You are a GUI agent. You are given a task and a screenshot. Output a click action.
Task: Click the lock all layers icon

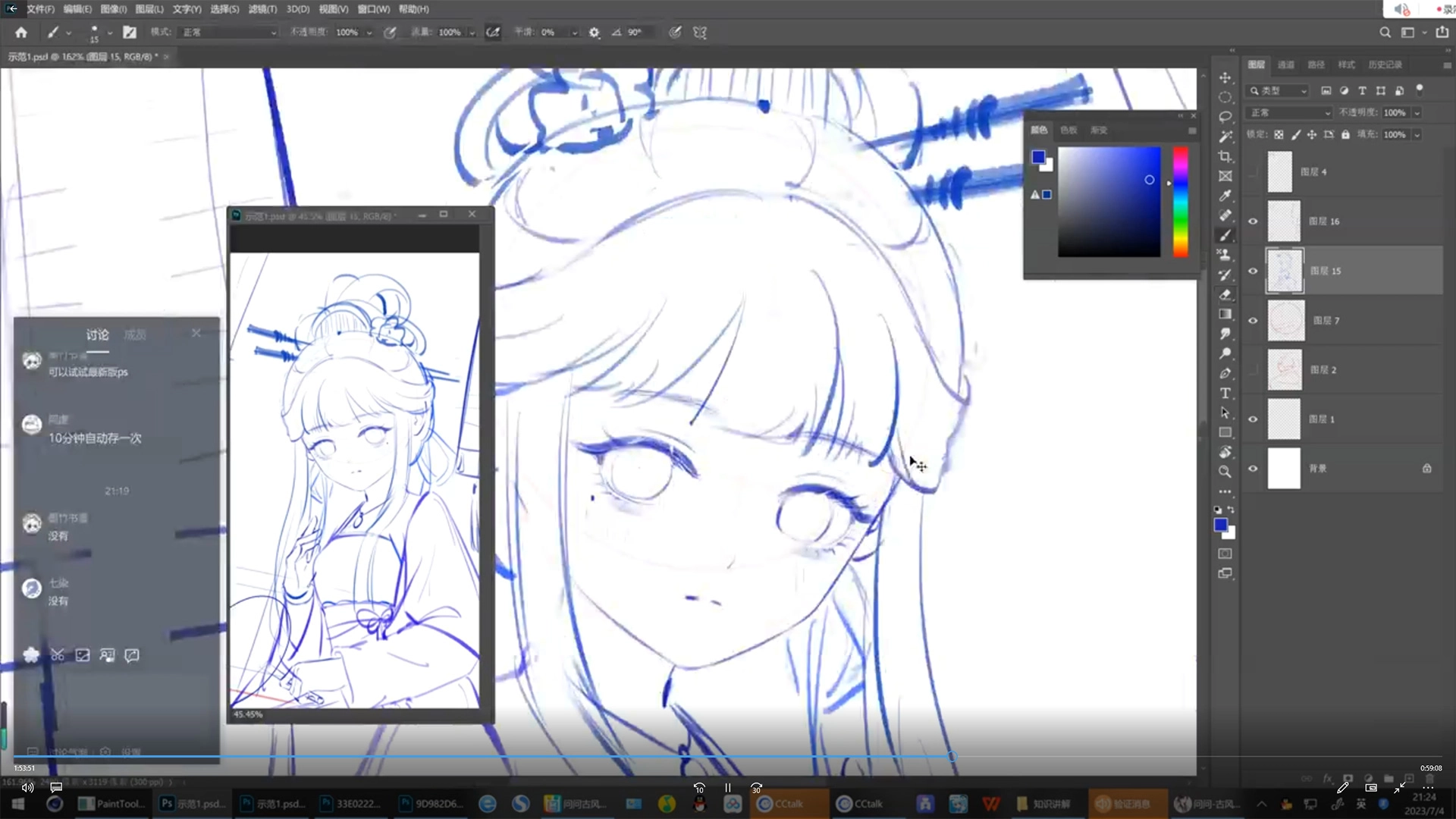coord(1345,134)
